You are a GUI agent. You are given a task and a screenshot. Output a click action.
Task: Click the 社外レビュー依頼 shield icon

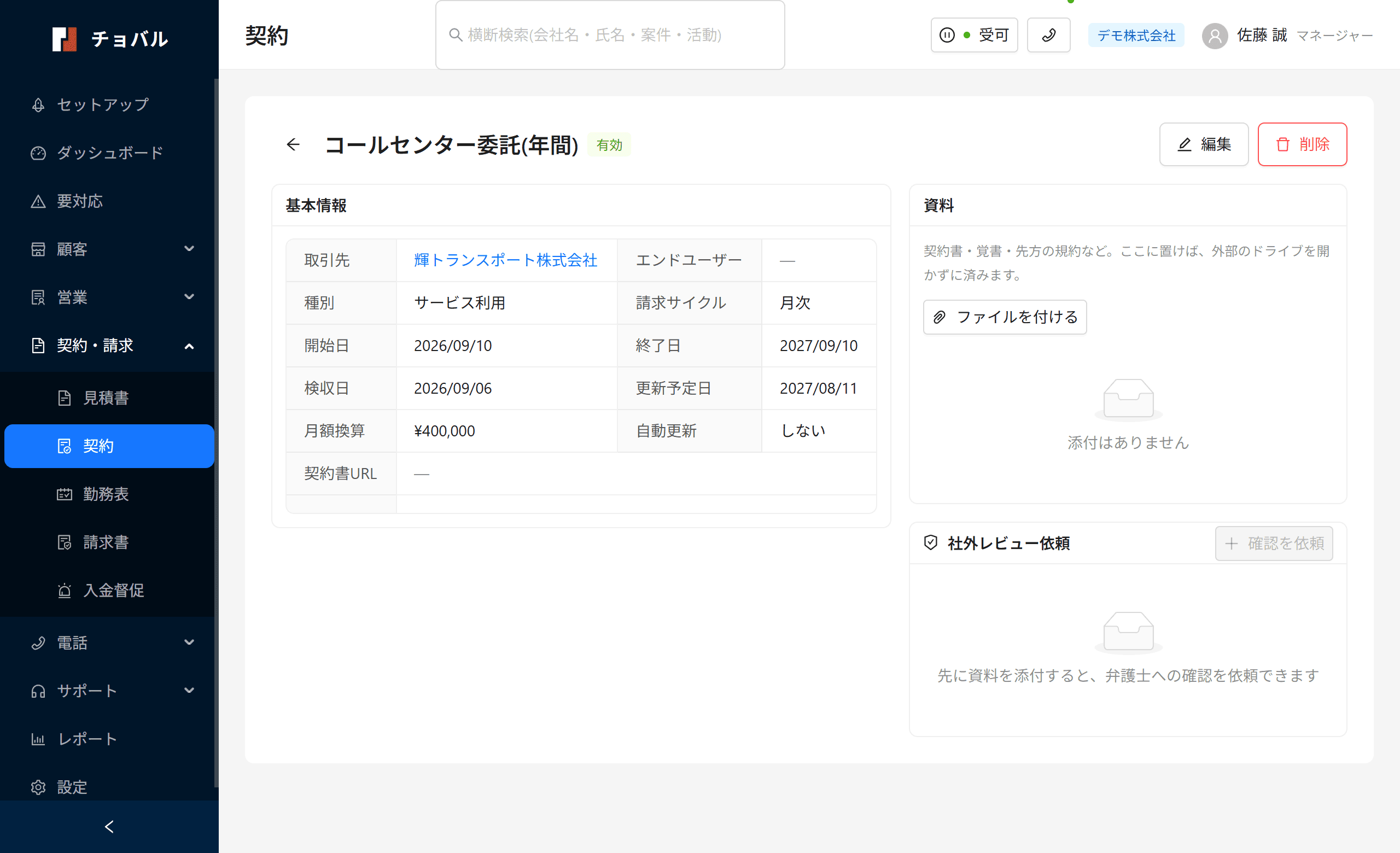(930, 543)
